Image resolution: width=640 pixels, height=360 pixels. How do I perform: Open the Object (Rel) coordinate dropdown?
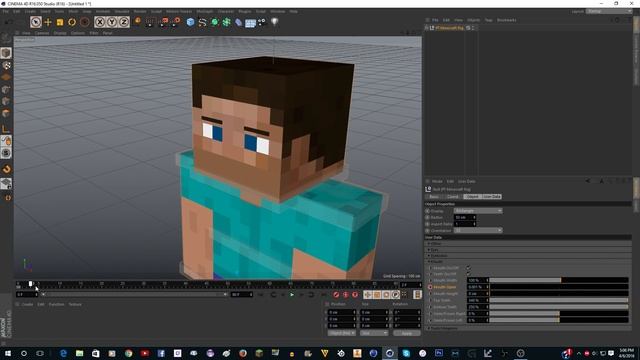pyautogui.click(x=342, y=333)
